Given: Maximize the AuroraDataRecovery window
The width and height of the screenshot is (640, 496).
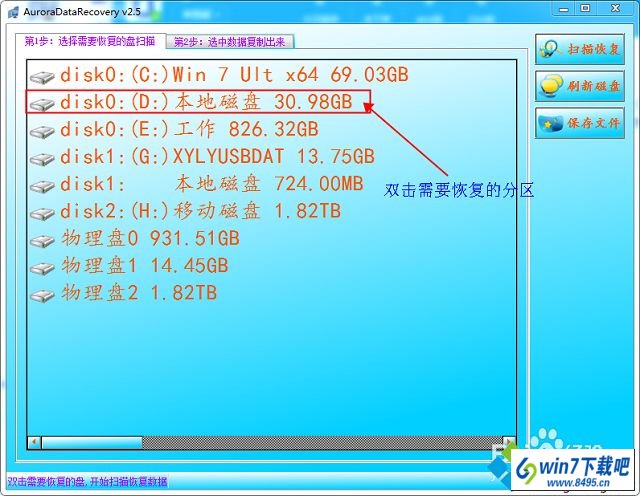Looking at the screenshot, I should (x=585, y=8).
